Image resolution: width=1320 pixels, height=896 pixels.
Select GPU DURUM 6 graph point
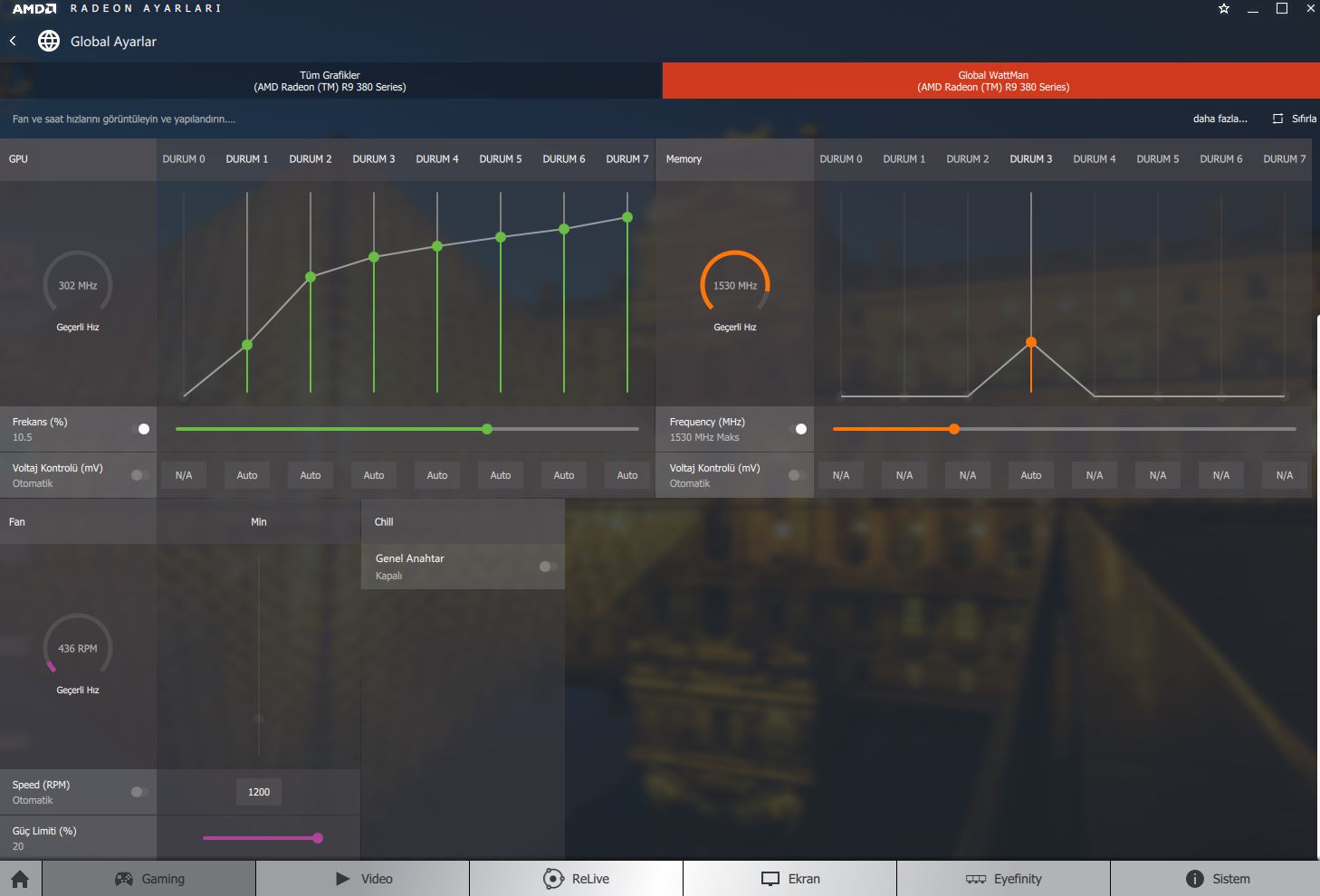click(x=564, y=229)
